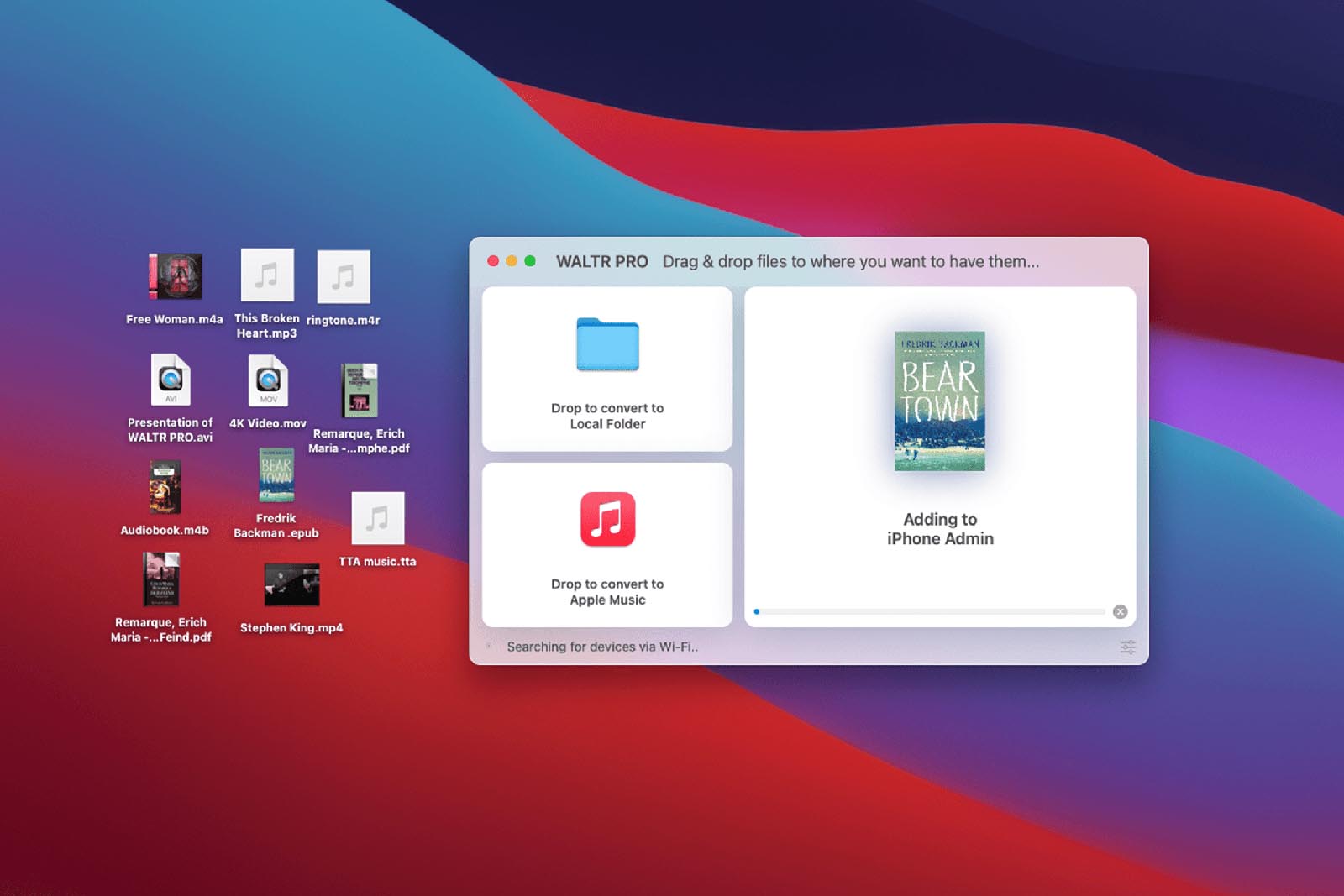Click the Fredrik Backman .epub name label
Viewport: 1344px width, 896px height.
pyautogui.click(x=276, y=526)
